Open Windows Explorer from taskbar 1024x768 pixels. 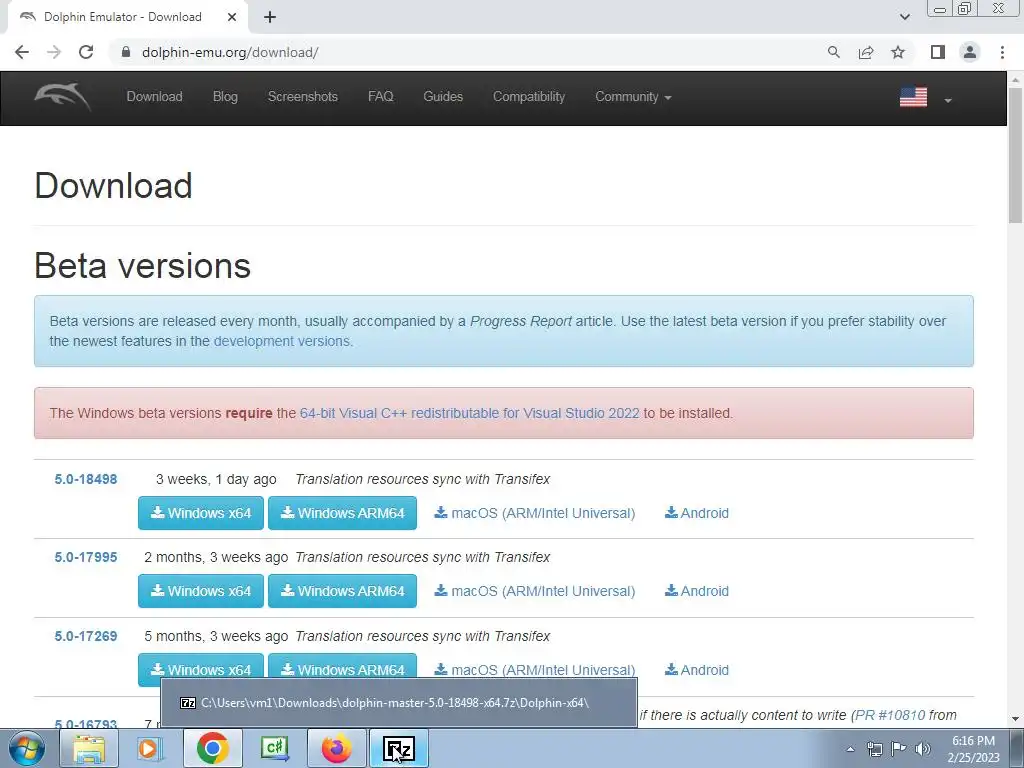tap(89, 748)
